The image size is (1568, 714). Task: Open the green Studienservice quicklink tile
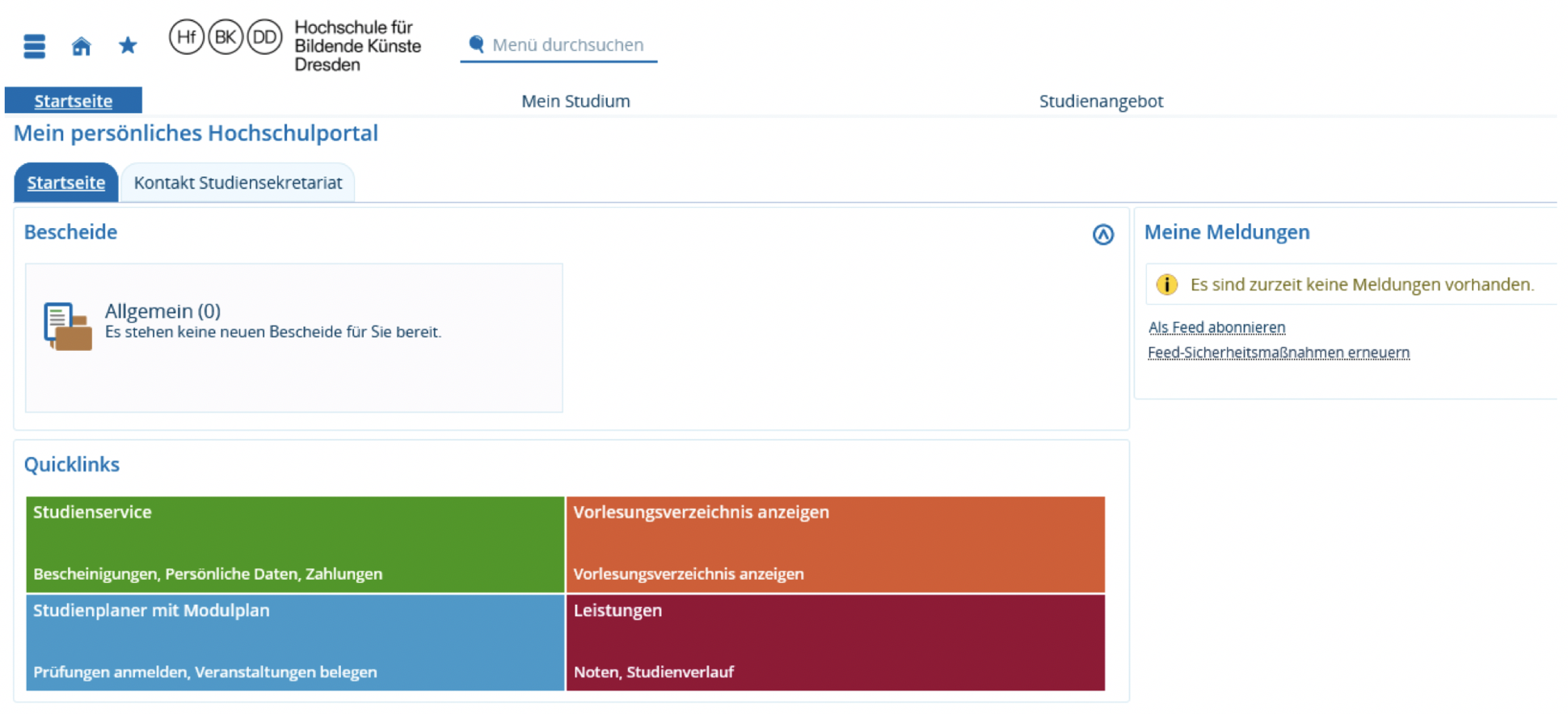coord(295,543)
